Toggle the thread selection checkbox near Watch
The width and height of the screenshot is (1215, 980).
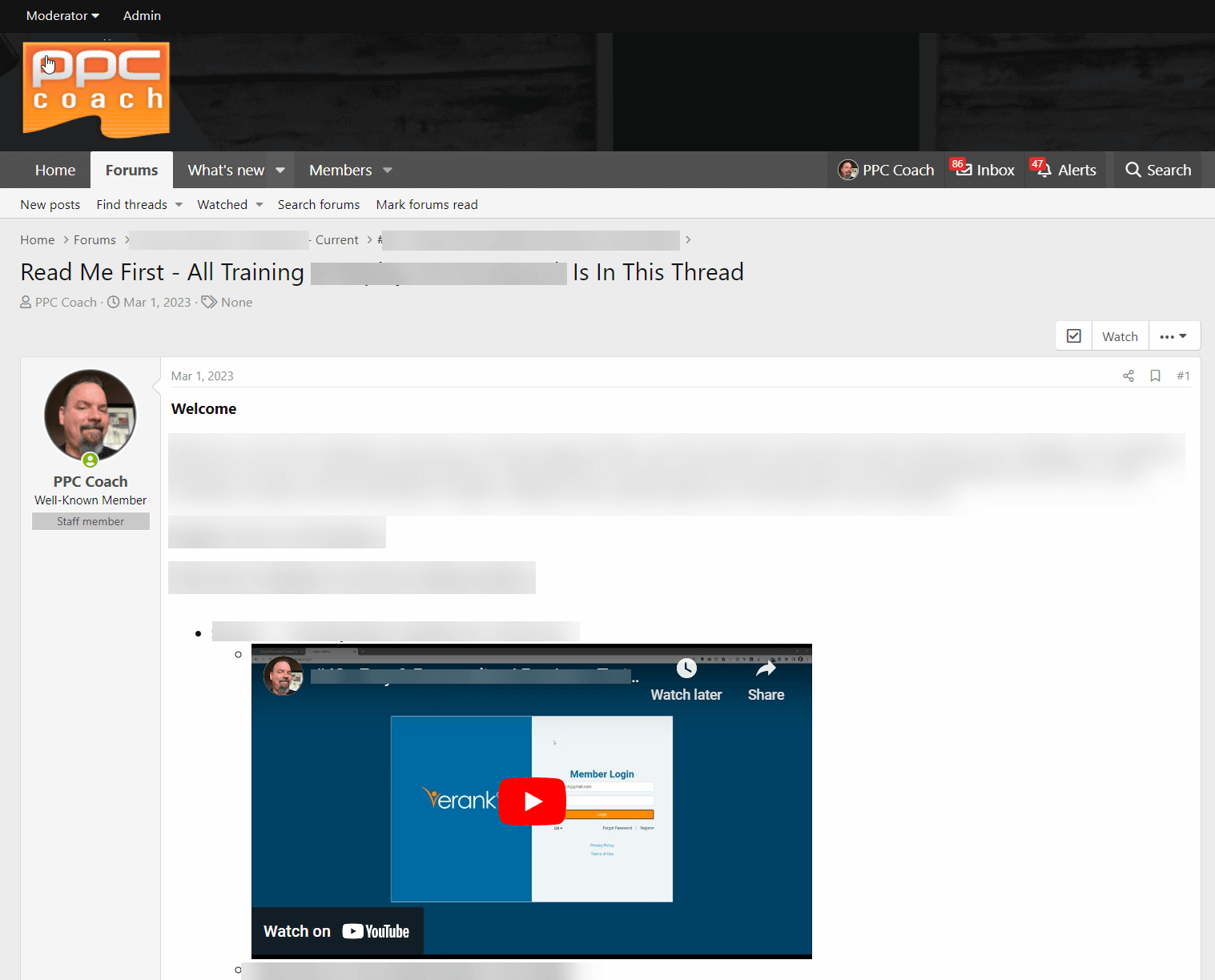[x=1073, y=335]
